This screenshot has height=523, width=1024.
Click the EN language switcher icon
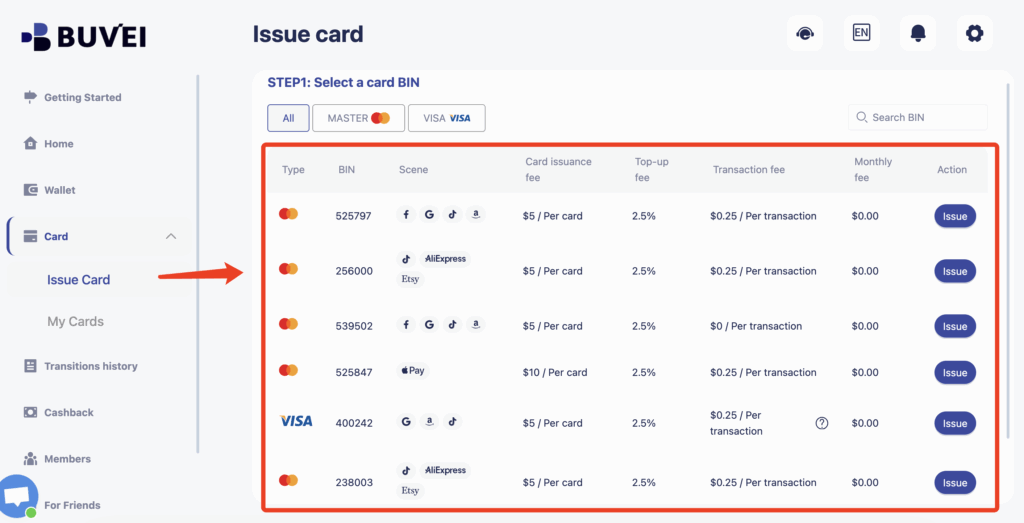861,33
